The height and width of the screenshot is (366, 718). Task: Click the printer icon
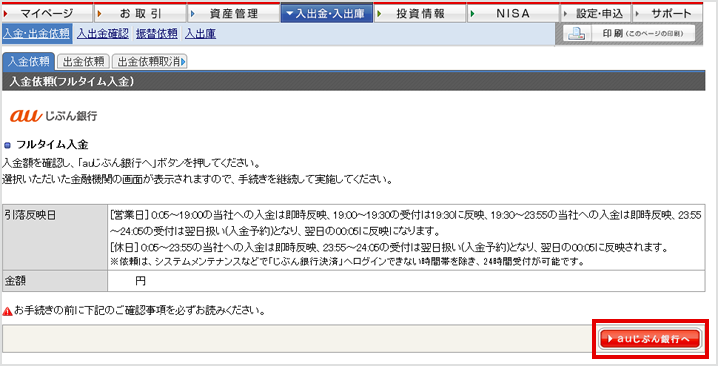pos(577,34)
